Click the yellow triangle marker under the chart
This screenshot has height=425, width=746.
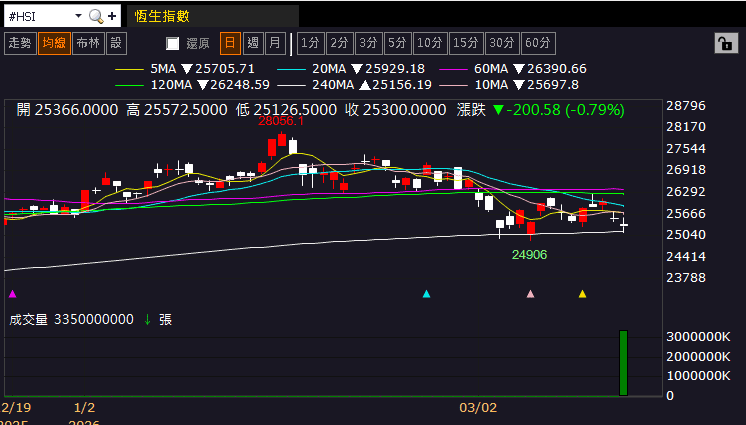[583, 294]
